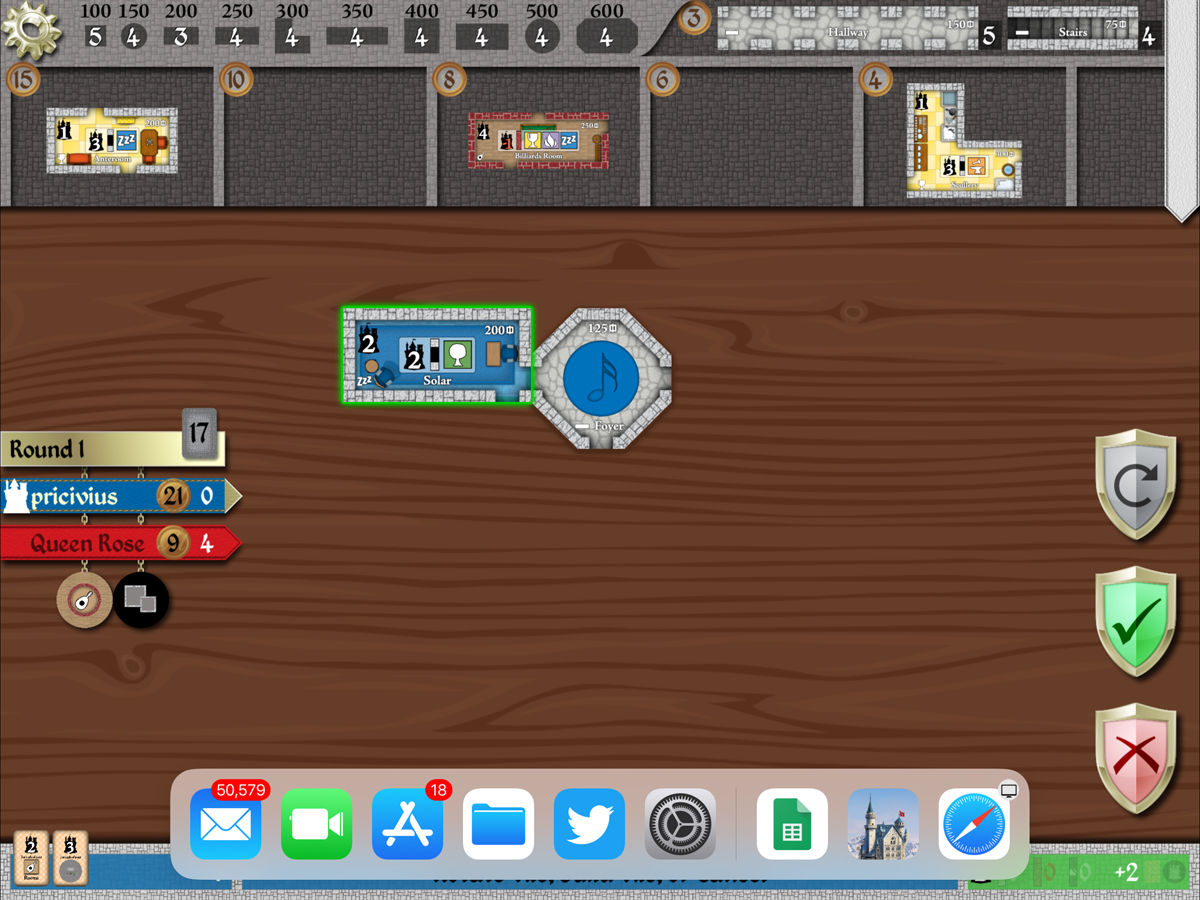Image resolution: width=1200 pixels, height=900 pixels.
Task: Select the 600 size room stack
Action: tap(605, 37)
